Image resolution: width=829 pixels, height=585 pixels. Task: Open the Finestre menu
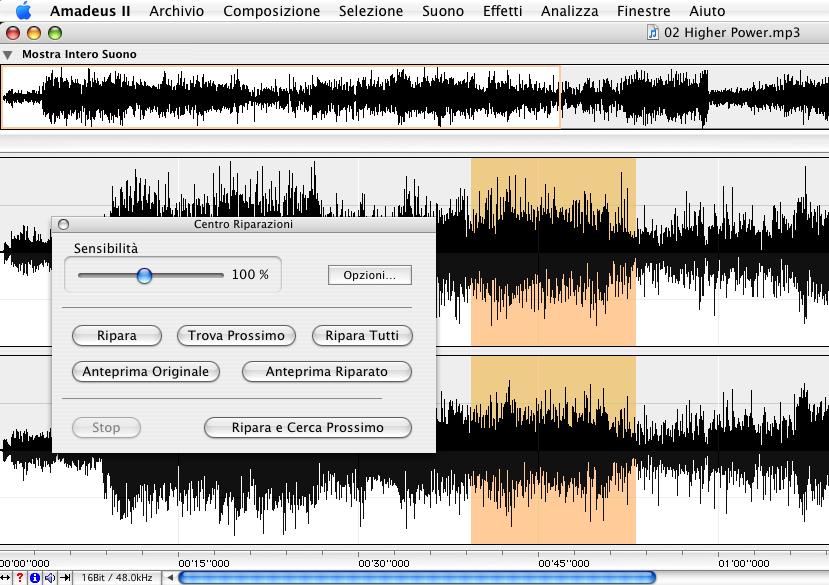point(643,11)
